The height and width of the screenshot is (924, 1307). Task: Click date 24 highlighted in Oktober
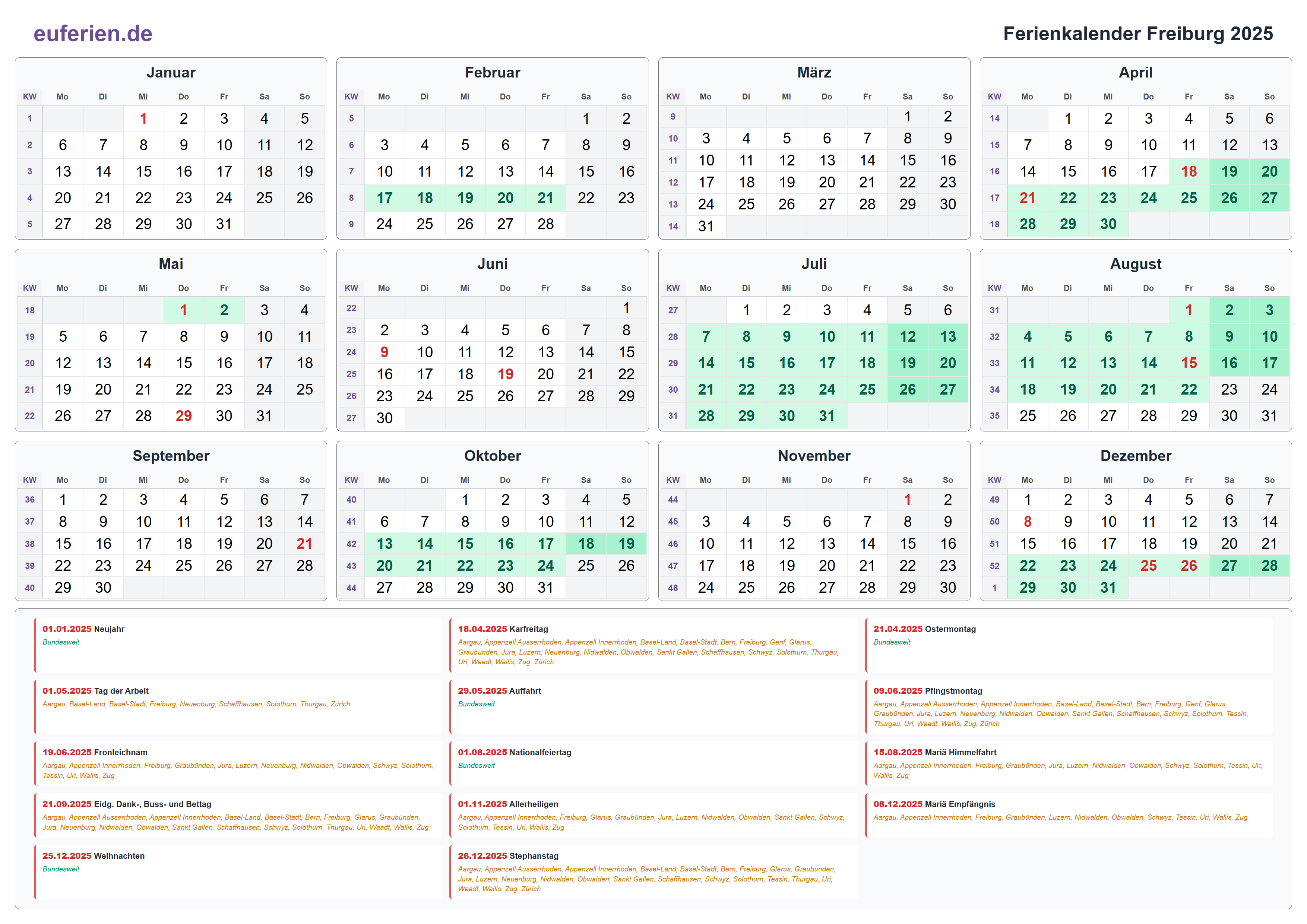[x=545, y=565]
